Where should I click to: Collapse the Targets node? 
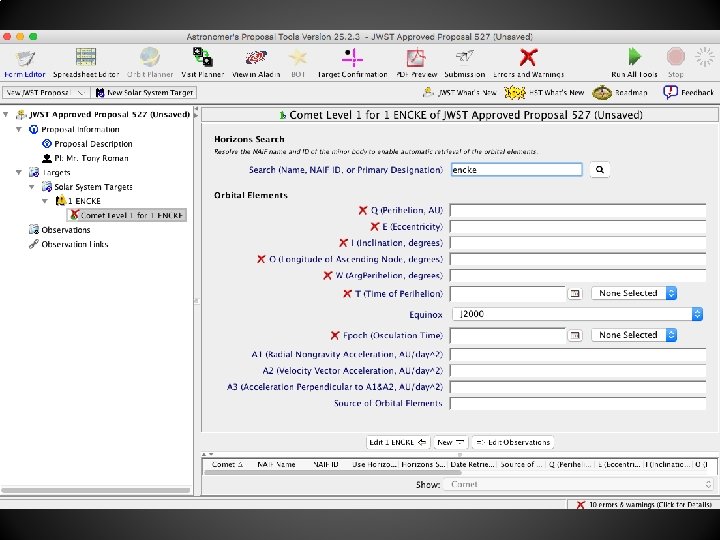[19, 173]
